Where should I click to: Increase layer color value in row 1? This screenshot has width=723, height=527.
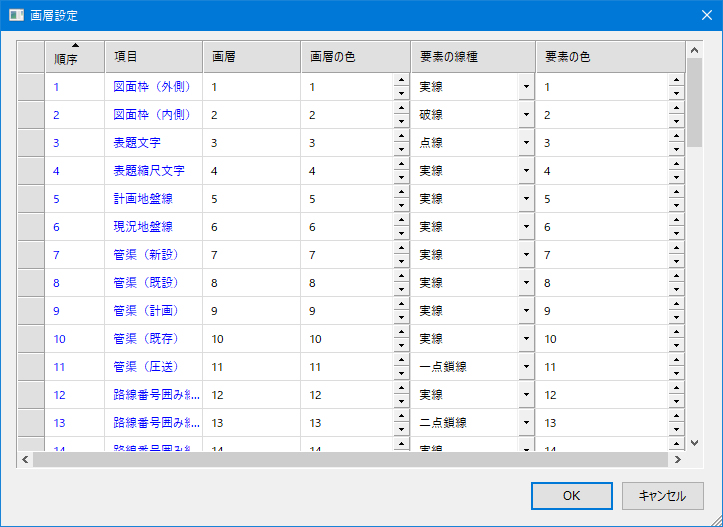pos(401,81)
